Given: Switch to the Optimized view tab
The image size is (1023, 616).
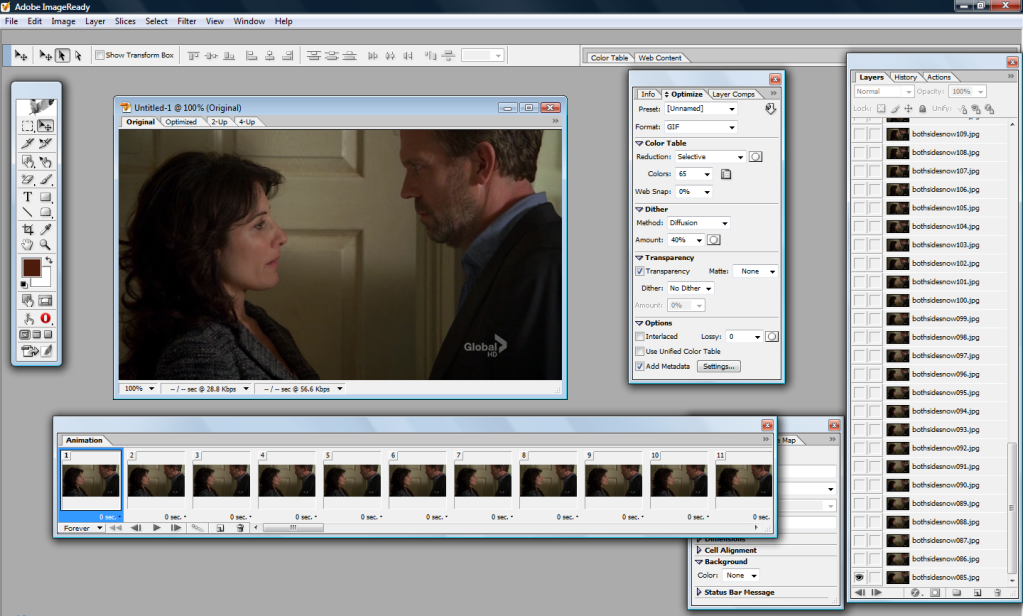Looking at the screenshot, I should pyautogui.click(x=181, y=122).
